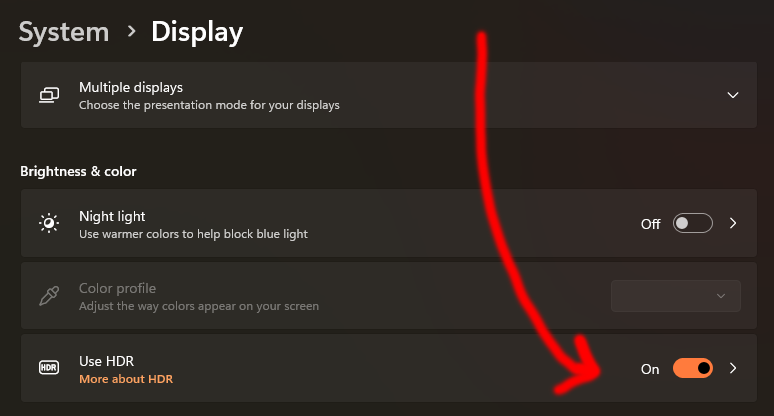Viewport: 774px width, 416px height.
Task: Turn on the Night light toggle
Action: (x=693, y=223)
